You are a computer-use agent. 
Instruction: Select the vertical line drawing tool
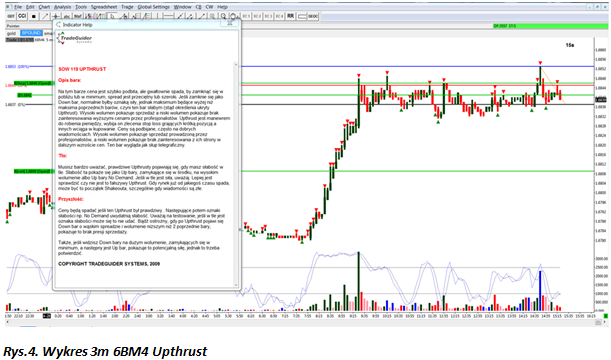click(157, 16)
